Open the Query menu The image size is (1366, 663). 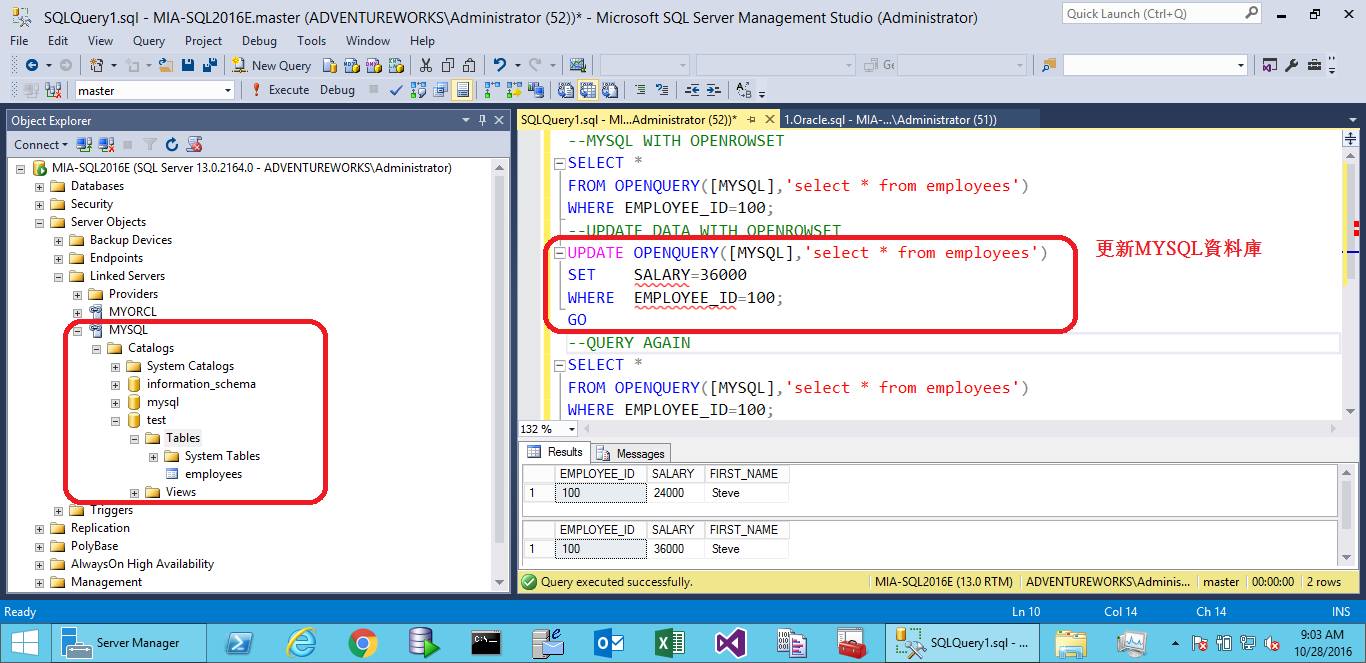click(x=149, y=41)
